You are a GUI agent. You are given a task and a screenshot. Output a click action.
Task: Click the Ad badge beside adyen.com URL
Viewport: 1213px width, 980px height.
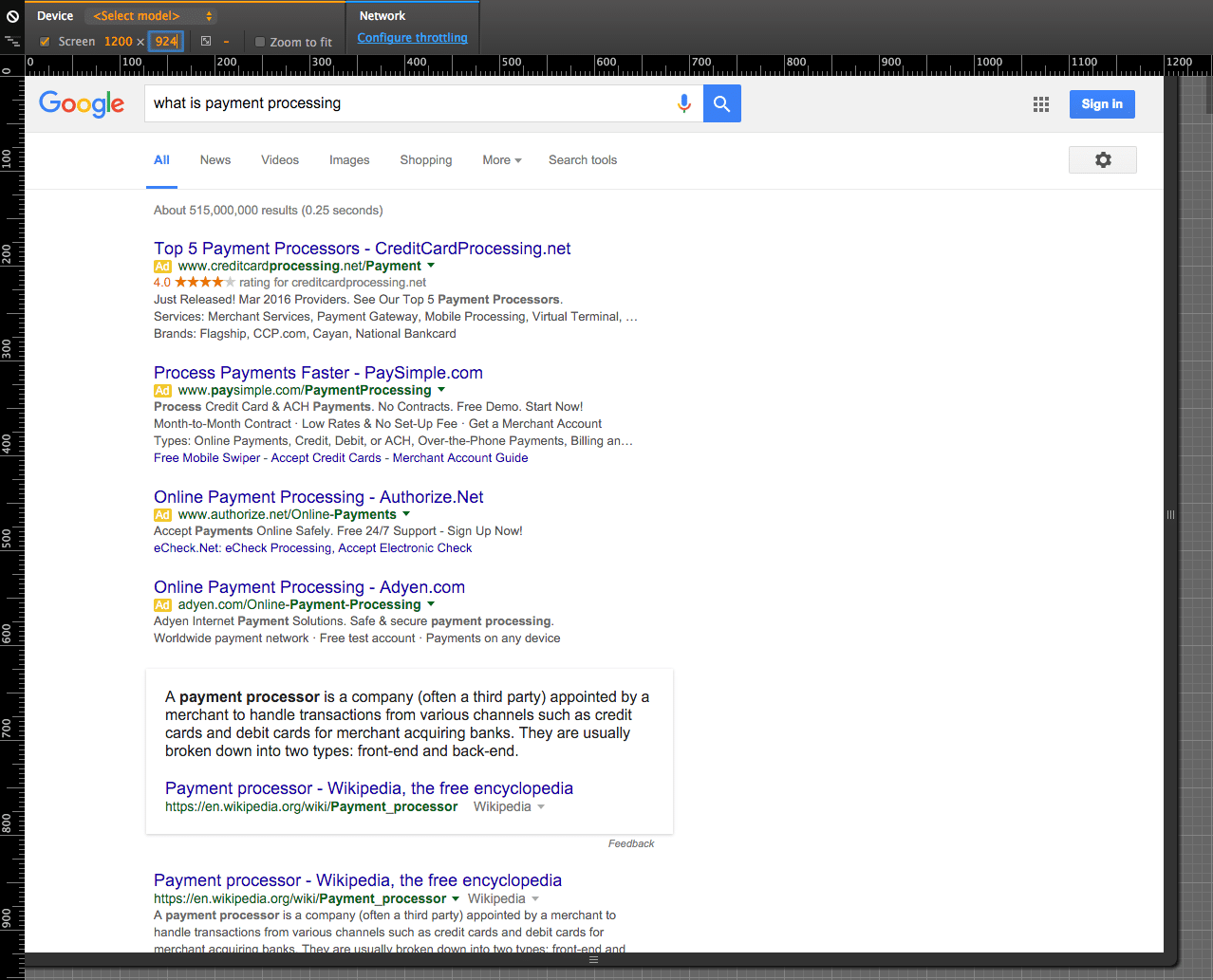(x=162, y=605)
